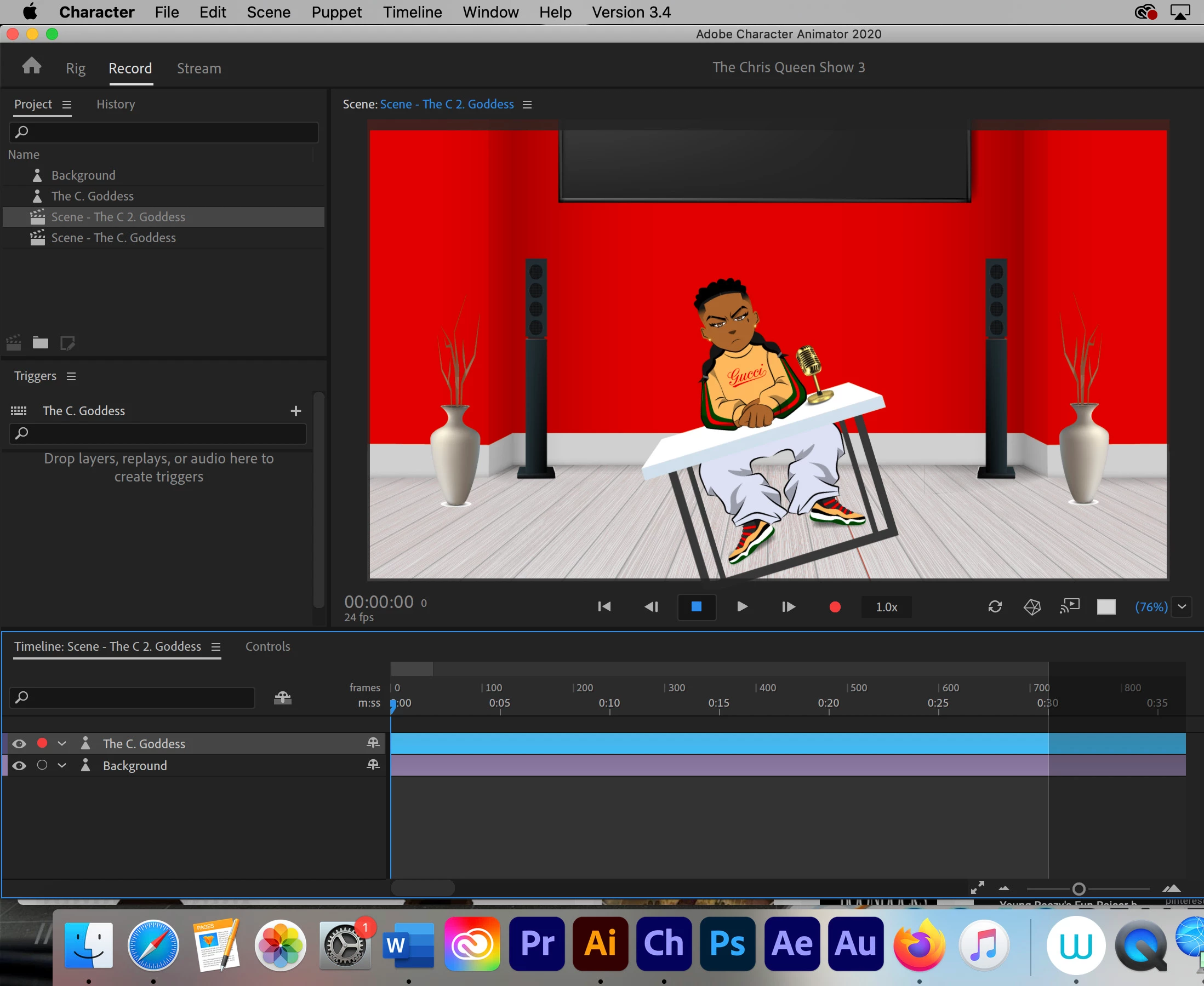Open the Puppet menu
1204x986 pixels.
pos(336,12)
